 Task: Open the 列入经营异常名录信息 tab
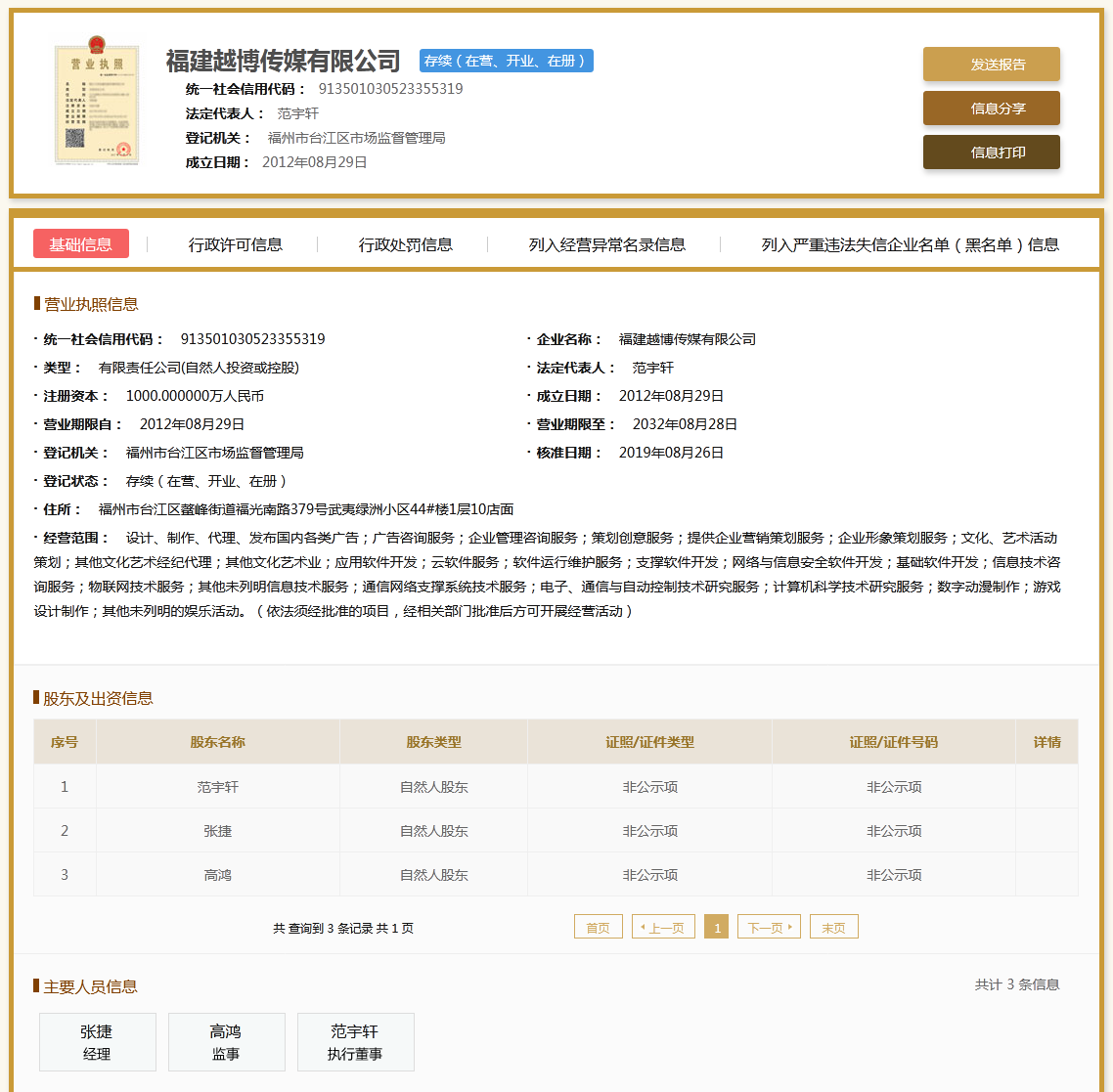(606, 244)
